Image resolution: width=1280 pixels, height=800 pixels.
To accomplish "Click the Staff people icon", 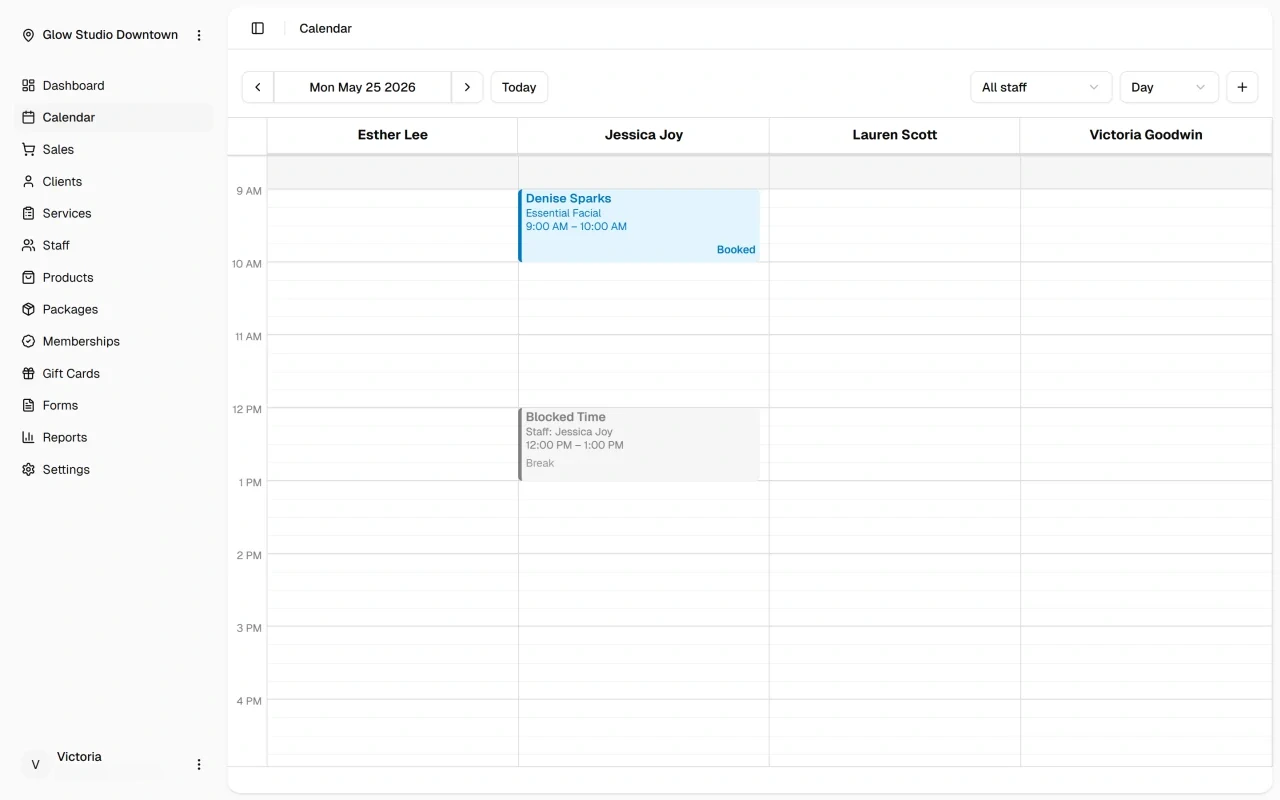I will (28, 246).
